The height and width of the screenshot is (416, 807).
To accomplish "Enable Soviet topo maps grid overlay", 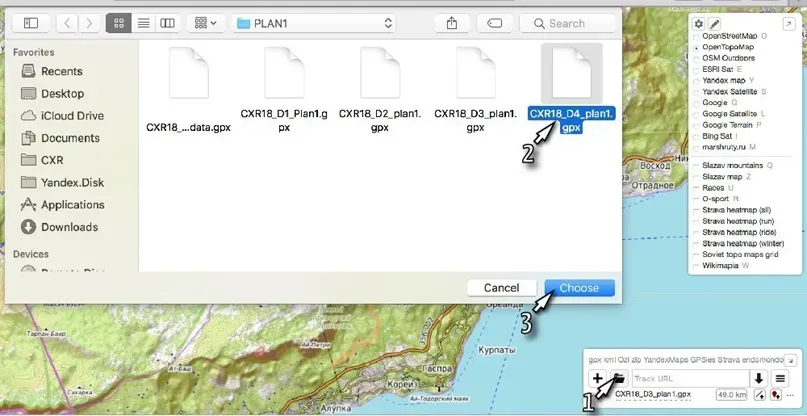I will 736,254.
